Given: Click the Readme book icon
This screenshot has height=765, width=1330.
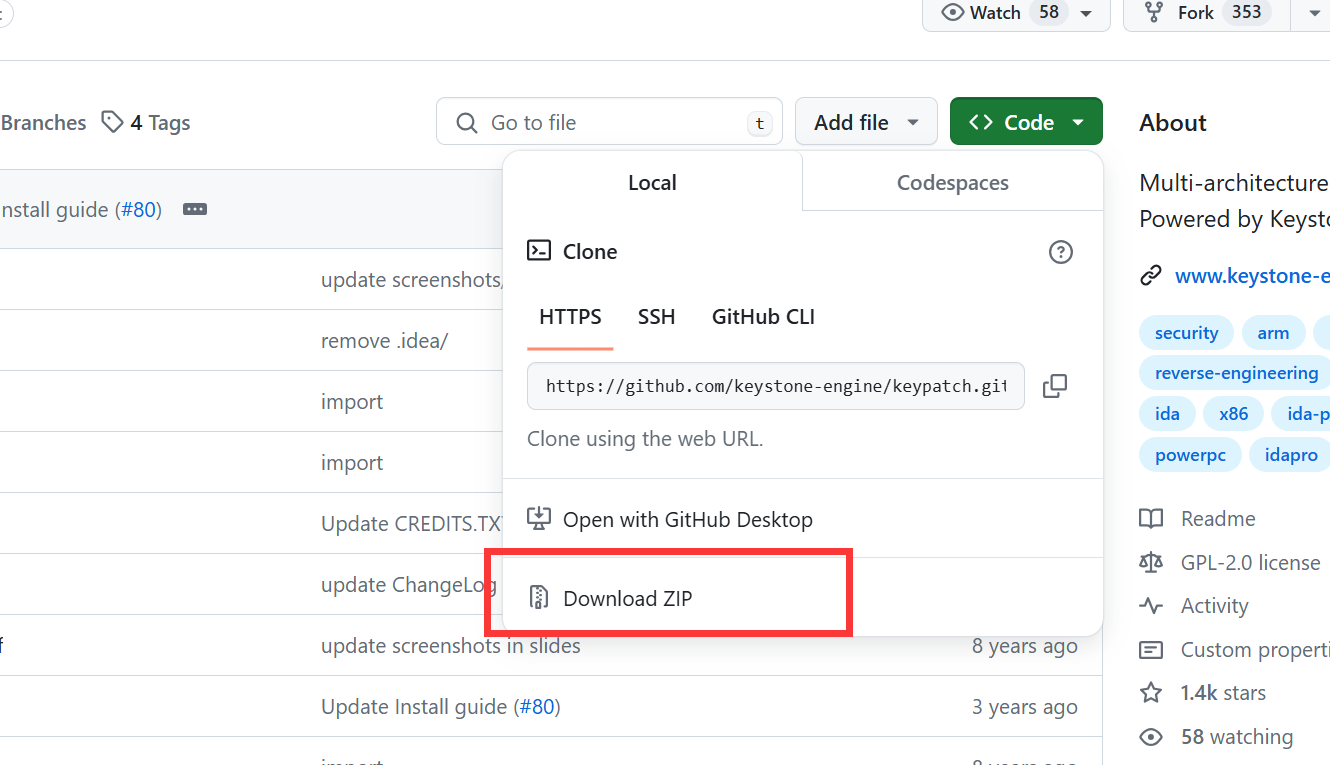Looking at the screenshot, I should point(1151,518).
